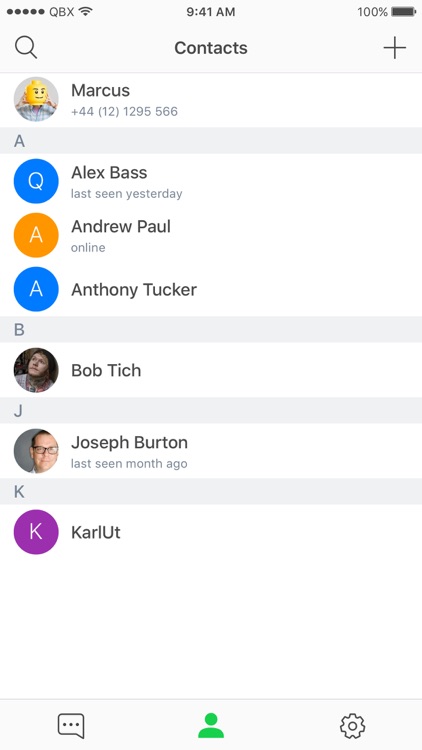
Task: Tap Marcus's phone number +44 (12) 1295 566
Action: [124, 111]
